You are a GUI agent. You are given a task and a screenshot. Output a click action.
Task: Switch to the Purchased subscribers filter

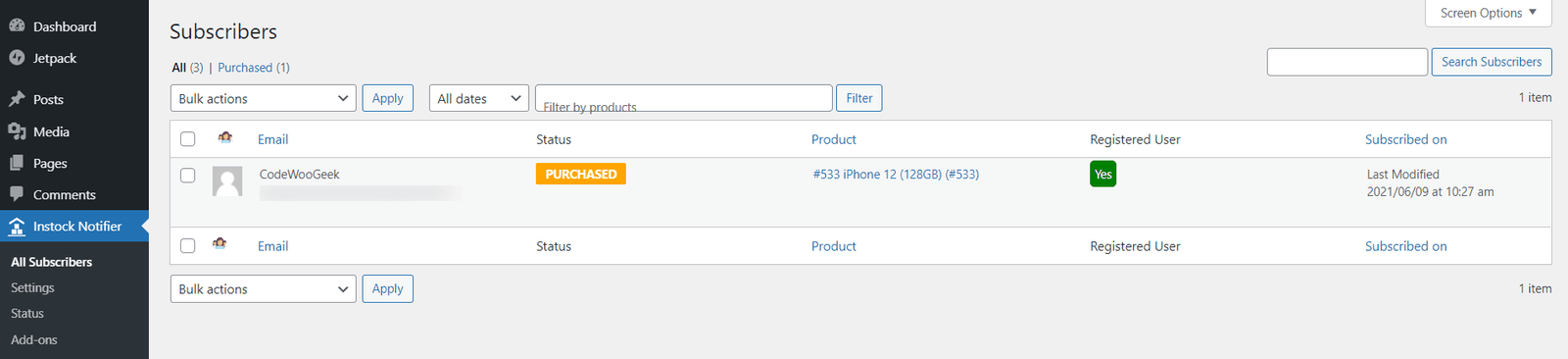click(245, 68)
